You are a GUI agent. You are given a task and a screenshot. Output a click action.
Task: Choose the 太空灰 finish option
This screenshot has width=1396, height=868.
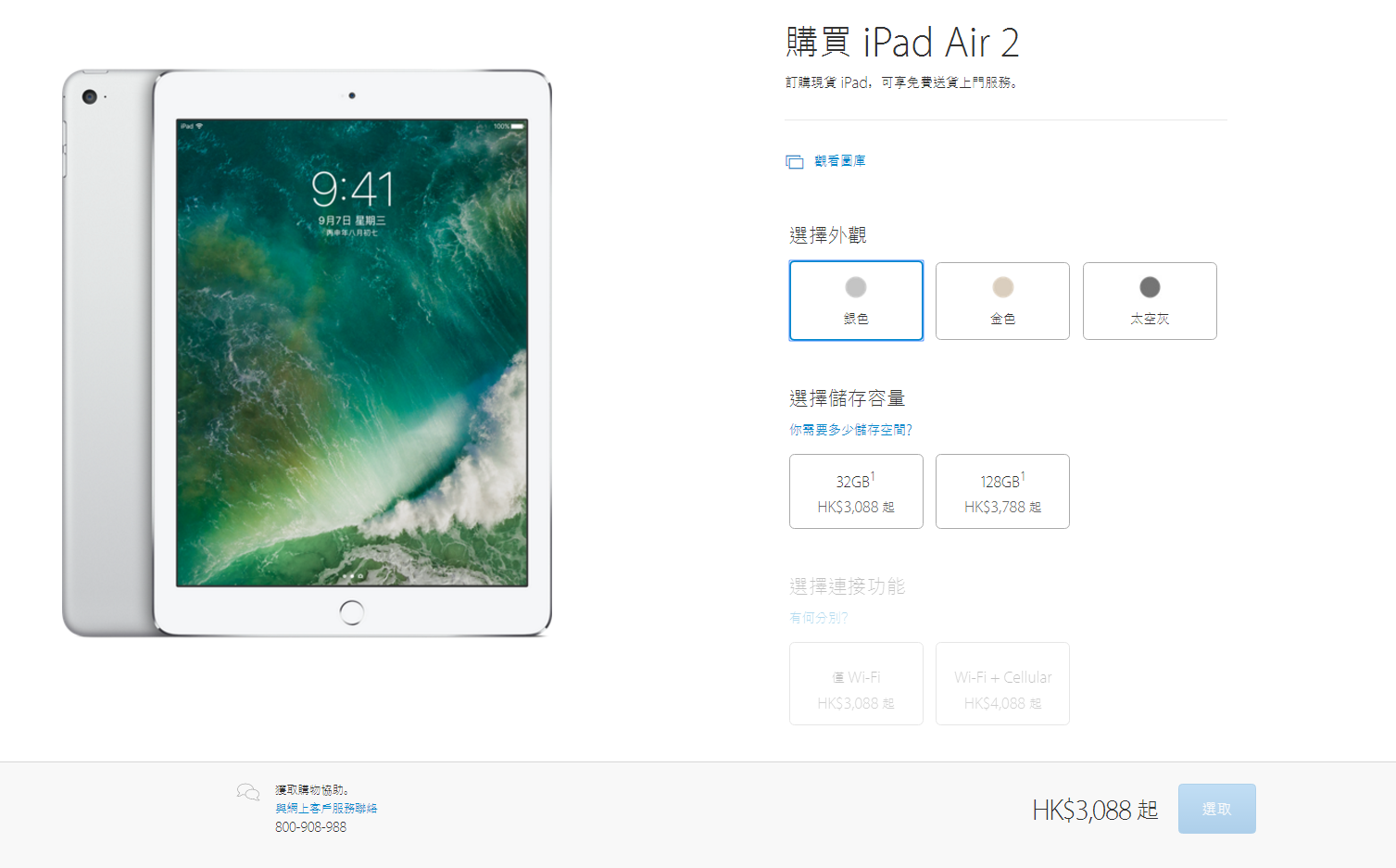[x=1150, y=301]
